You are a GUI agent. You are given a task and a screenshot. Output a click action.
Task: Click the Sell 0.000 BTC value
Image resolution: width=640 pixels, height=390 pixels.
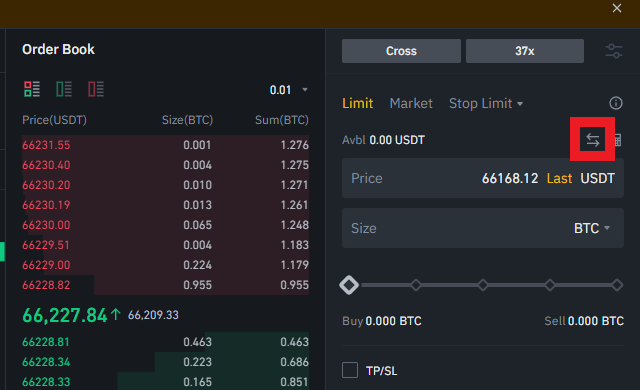[x=584, y=321]
